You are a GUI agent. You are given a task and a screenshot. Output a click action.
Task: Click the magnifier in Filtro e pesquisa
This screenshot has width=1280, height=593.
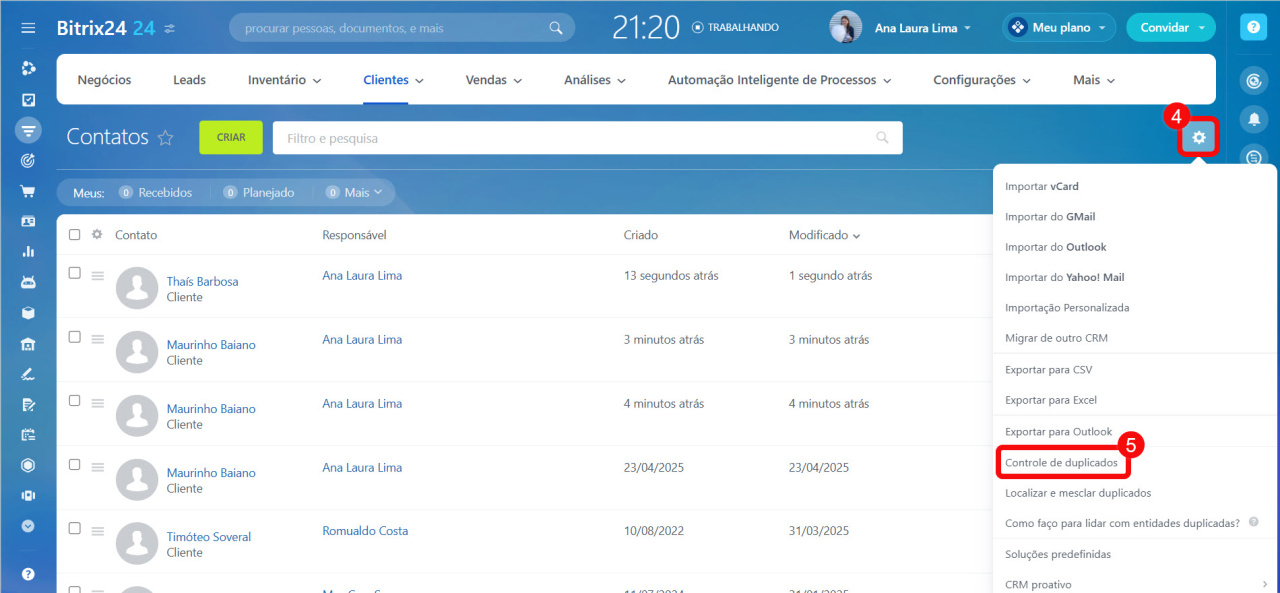pyautogui.click(x=882, y=138)
